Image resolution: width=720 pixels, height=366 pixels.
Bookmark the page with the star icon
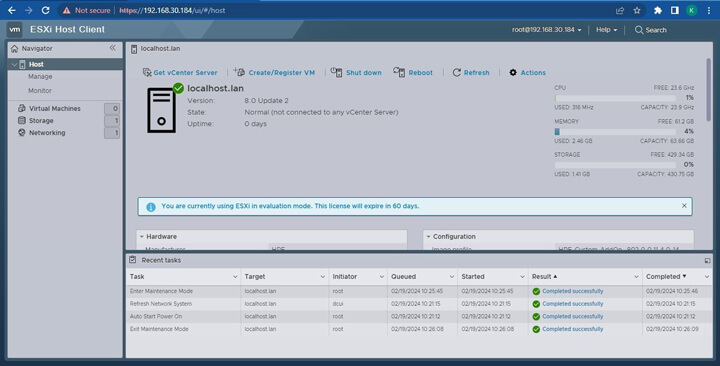[x=637, y=10]
